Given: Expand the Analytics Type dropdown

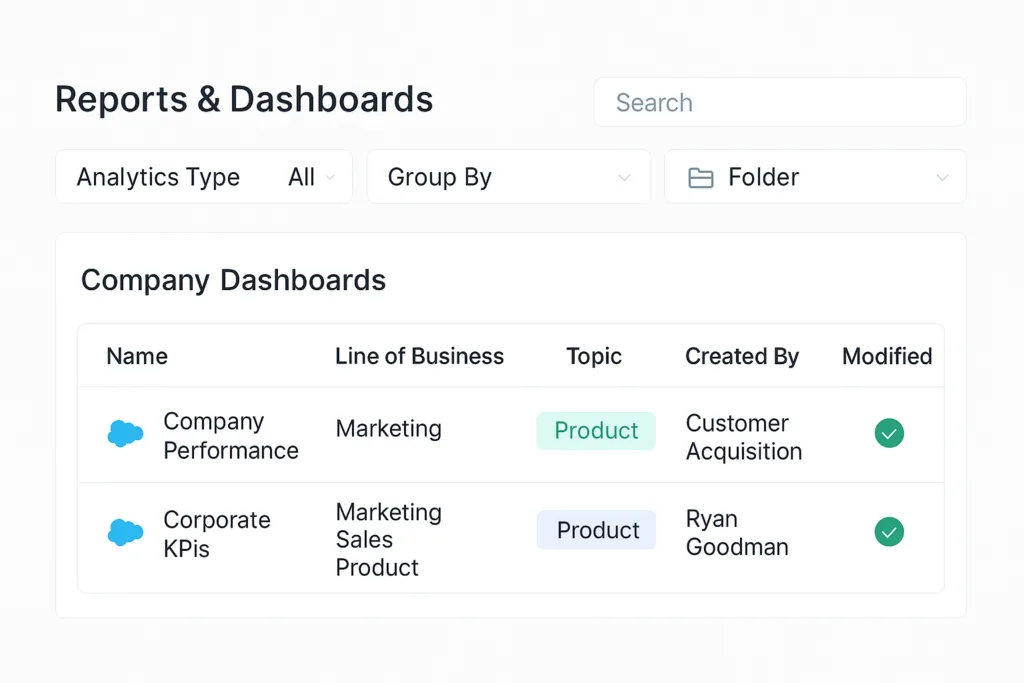Looking at the screenshot, I should pyautogui.click(x=330, y=178).
